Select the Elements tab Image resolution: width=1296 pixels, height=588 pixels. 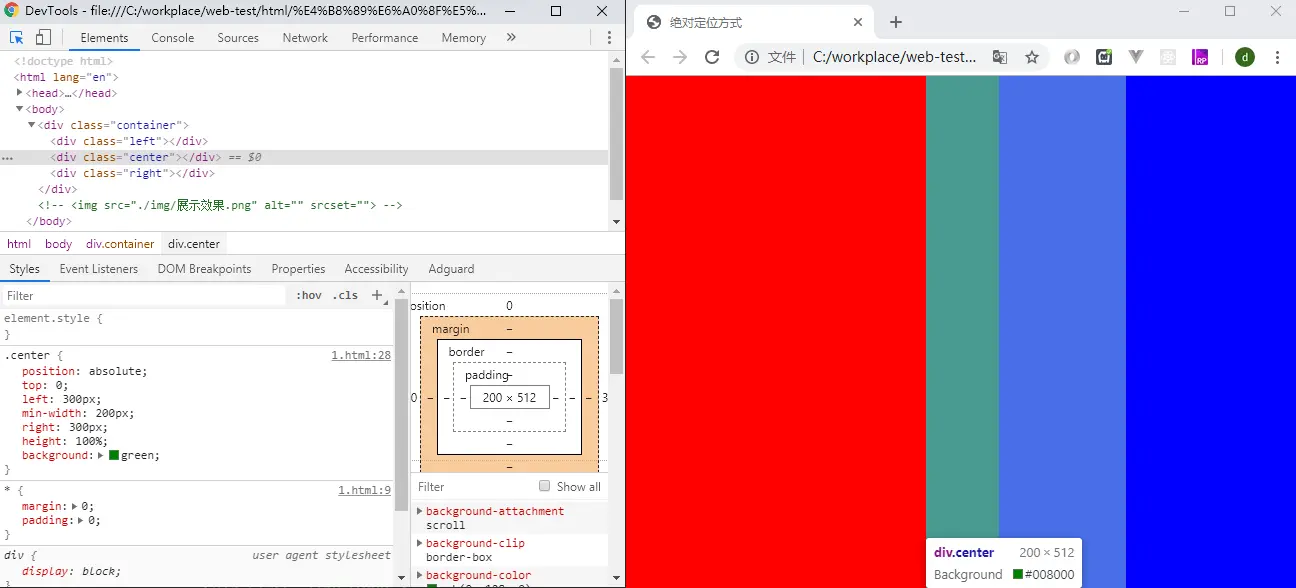tap(105, 37)
